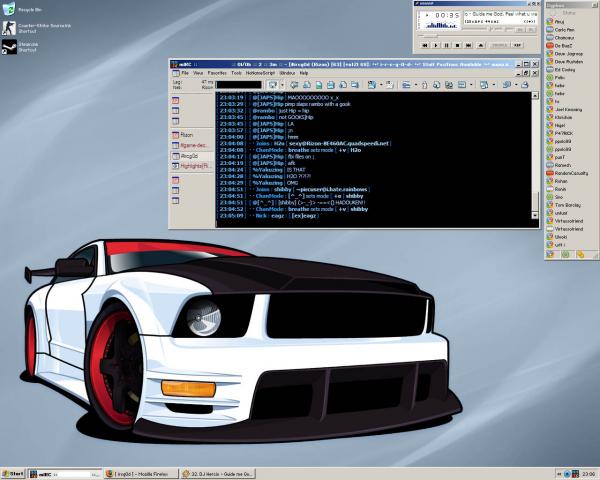Click the 'fbi files on' chat line
This screenshot has height=480, width=600.
point(265,157)
